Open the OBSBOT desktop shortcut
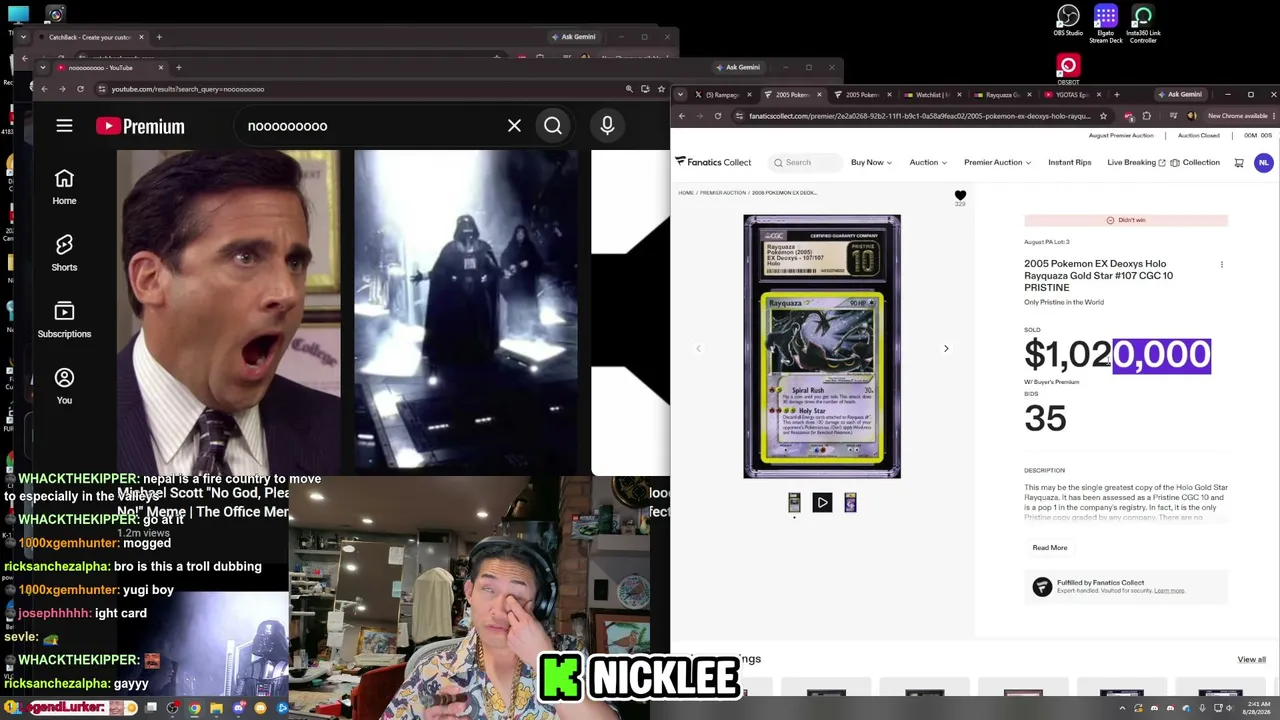This screenshot has width=1280, height=720. pyautogui.click(x=1068, y=69)
